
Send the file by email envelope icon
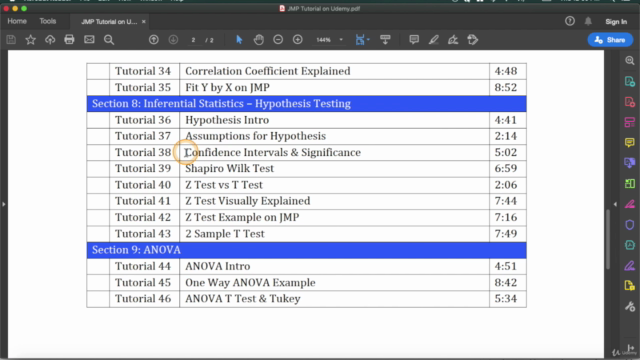coord(89,40)
